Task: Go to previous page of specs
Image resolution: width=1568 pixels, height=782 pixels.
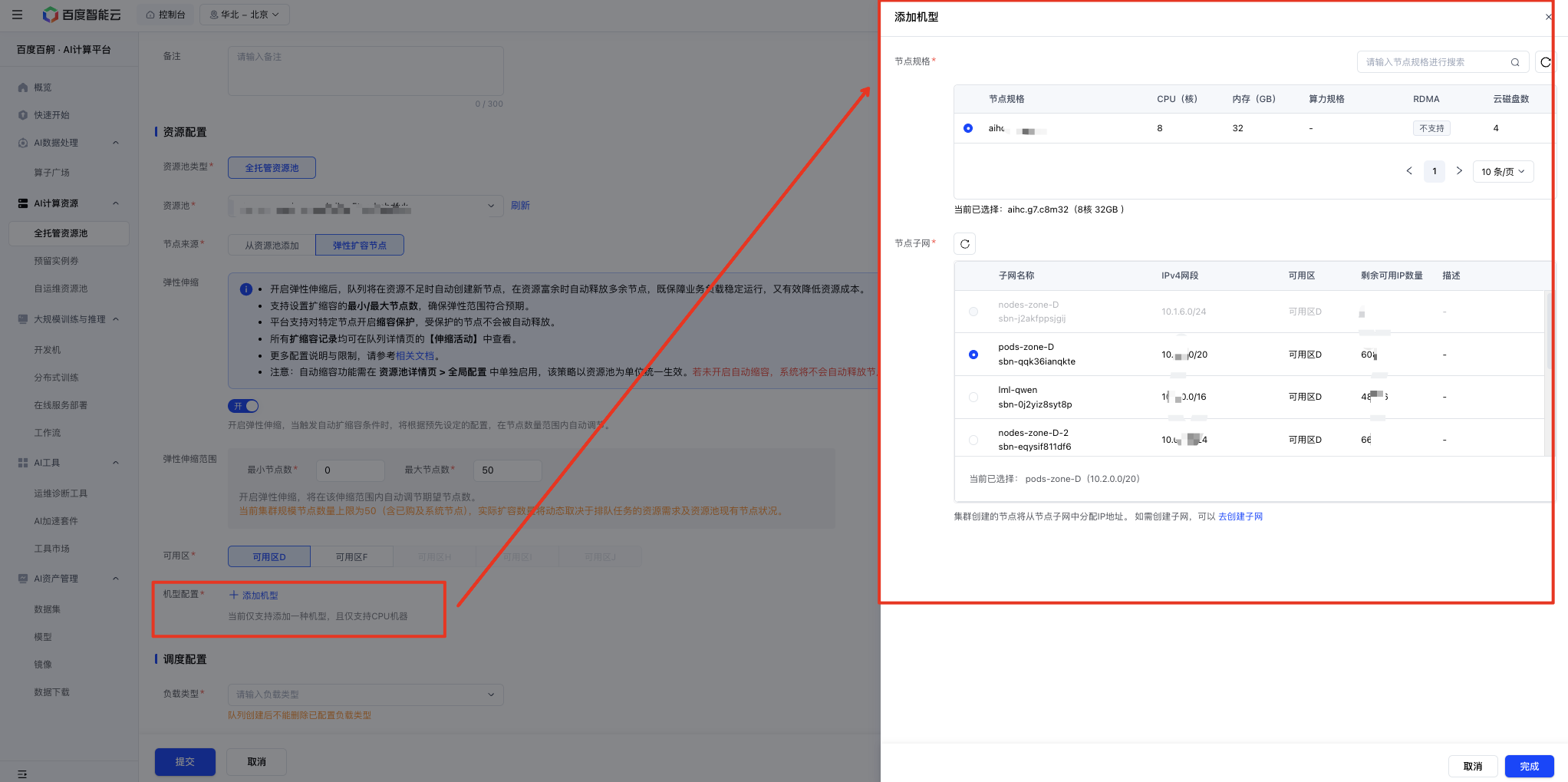Action: tap(1408, 171)
